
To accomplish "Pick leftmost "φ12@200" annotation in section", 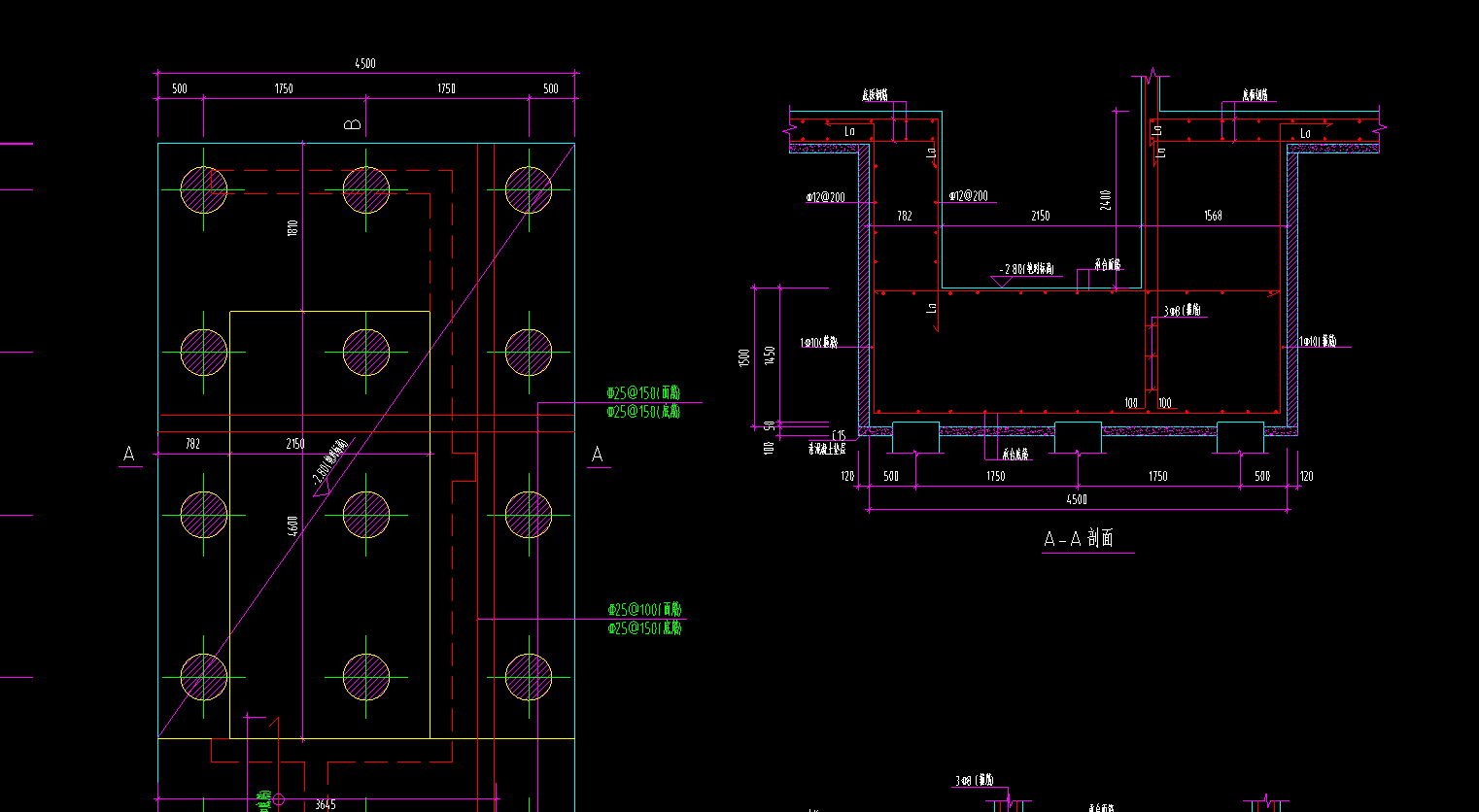I will pyautogui.click(x=825, y=197).
